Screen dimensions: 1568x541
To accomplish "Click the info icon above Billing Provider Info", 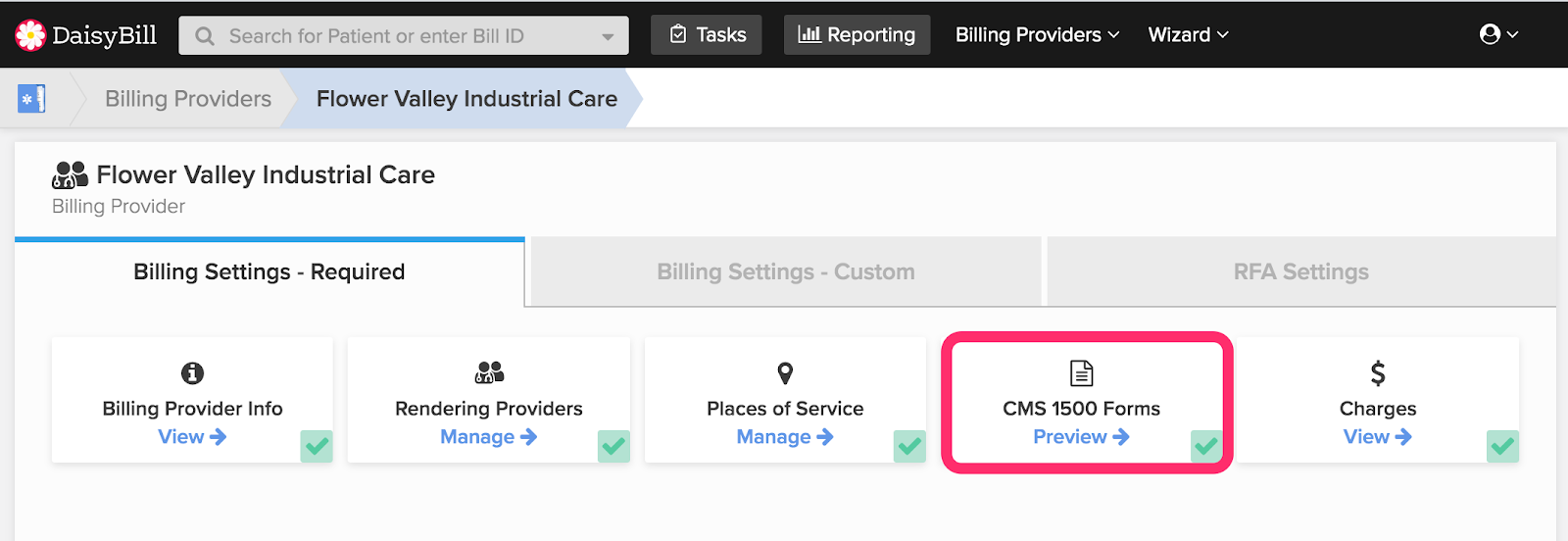I will pyautogui.click(x=192, y=373).
